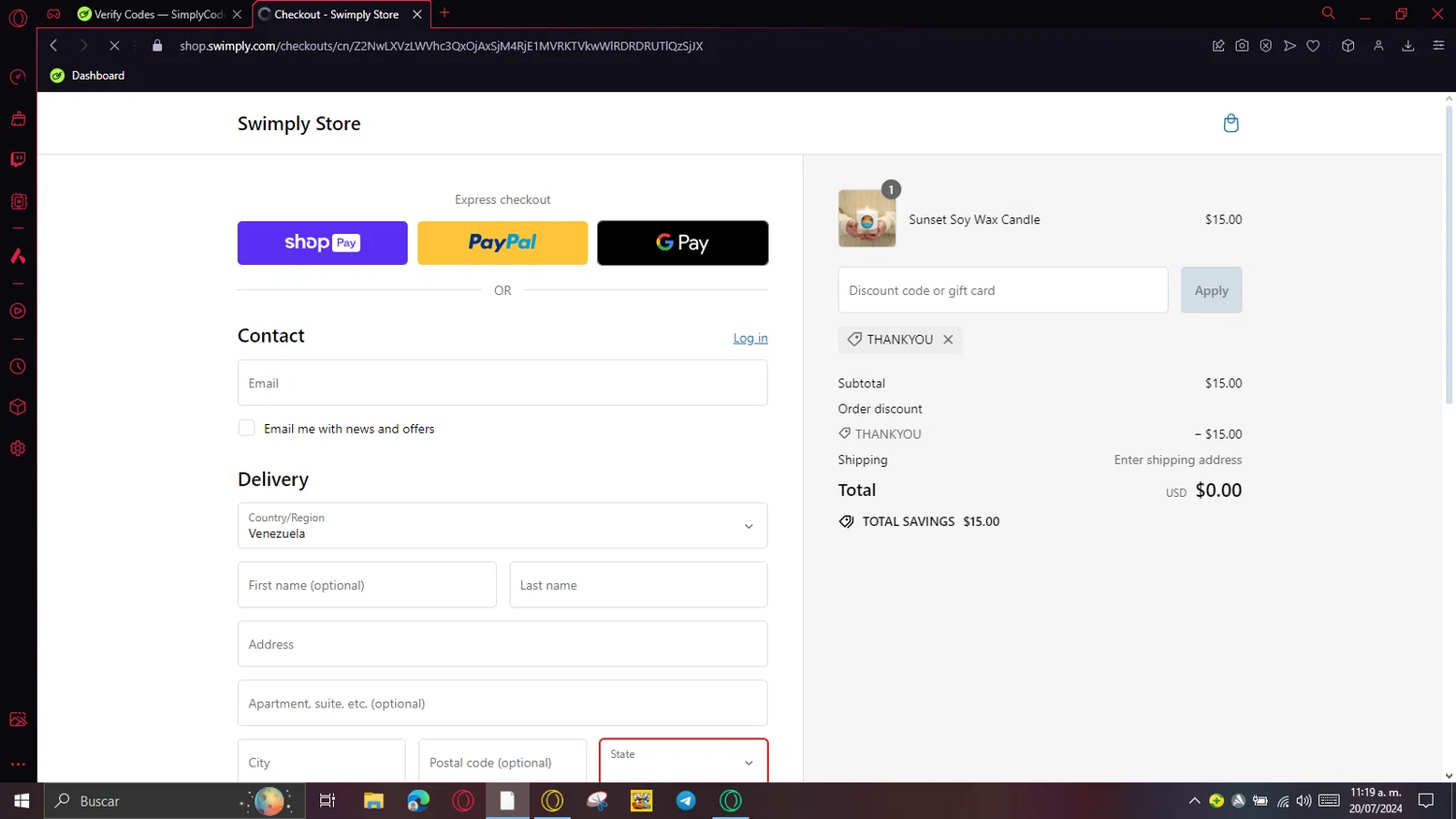Image resolution: width=1456 pixels, height=819 pixels.
Task: Open History clock icon in sidebar
Action: tap(17, 367)
